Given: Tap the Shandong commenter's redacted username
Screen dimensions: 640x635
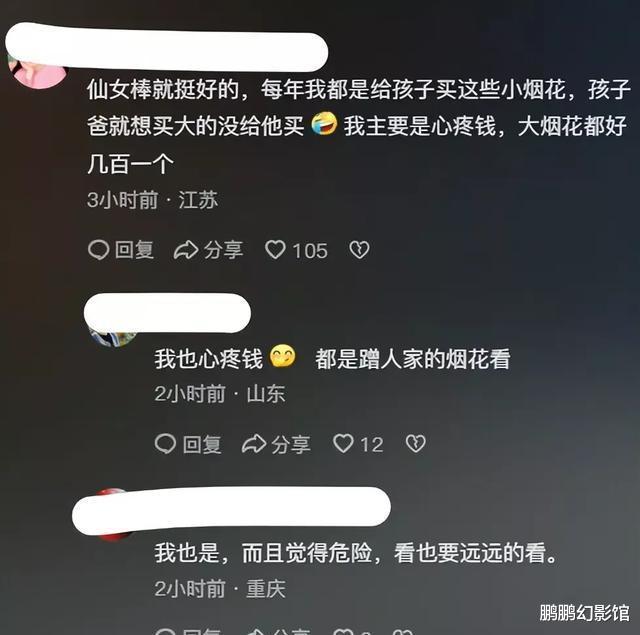Looking at the screenshot, I should click(167, 312).
